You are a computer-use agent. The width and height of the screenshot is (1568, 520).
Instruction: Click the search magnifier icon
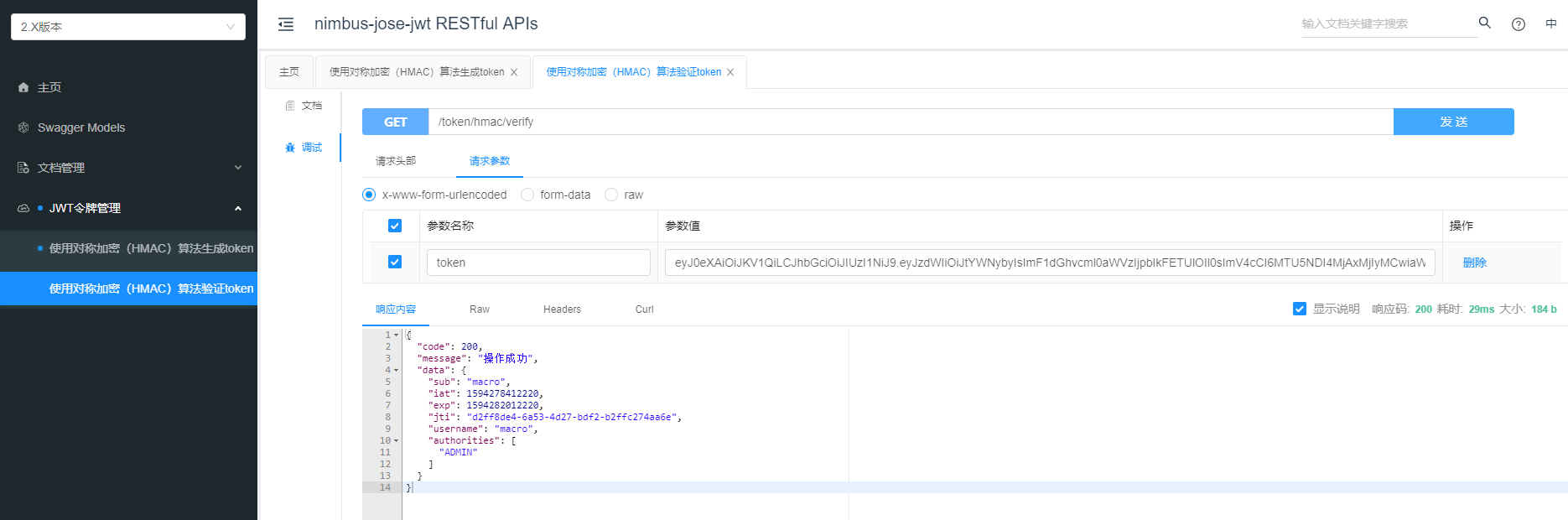click(1485, 23)
